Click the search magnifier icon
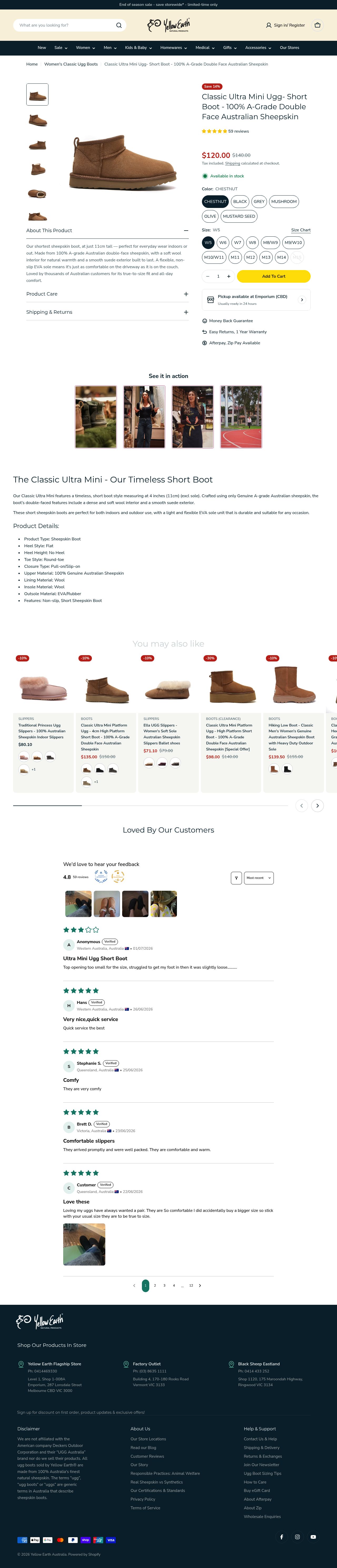Image resolution: width=337 pixels, height=1568 pixels. point(119,26)
